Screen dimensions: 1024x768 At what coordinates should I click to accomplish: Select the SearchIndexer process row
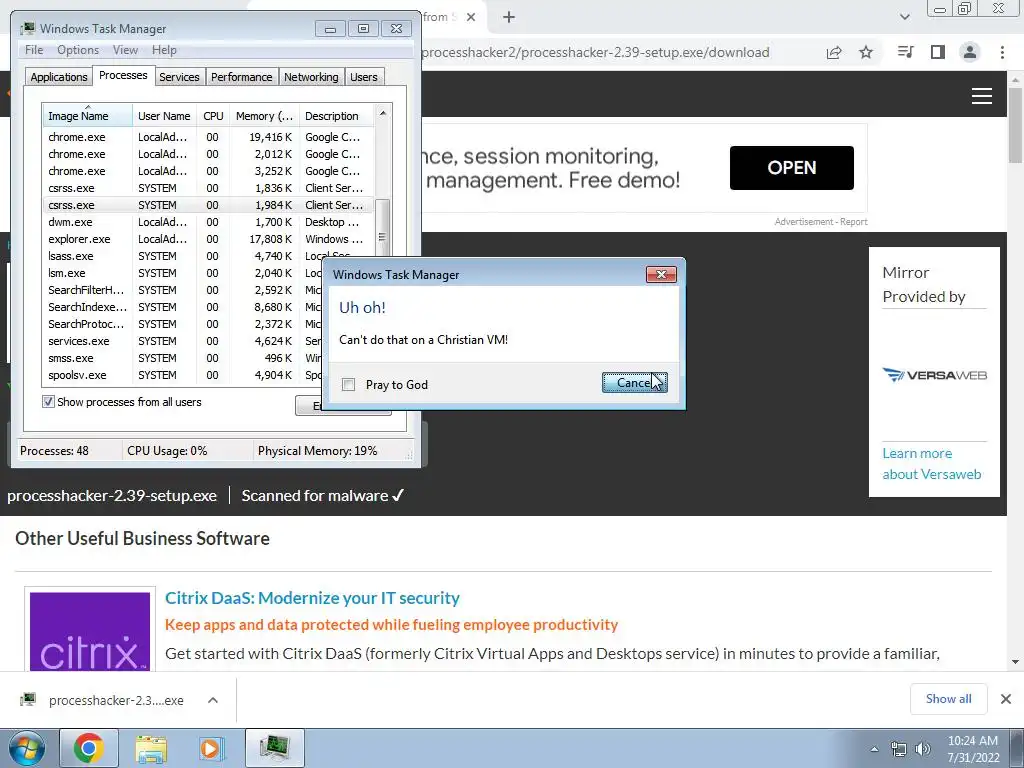(183, 307)
